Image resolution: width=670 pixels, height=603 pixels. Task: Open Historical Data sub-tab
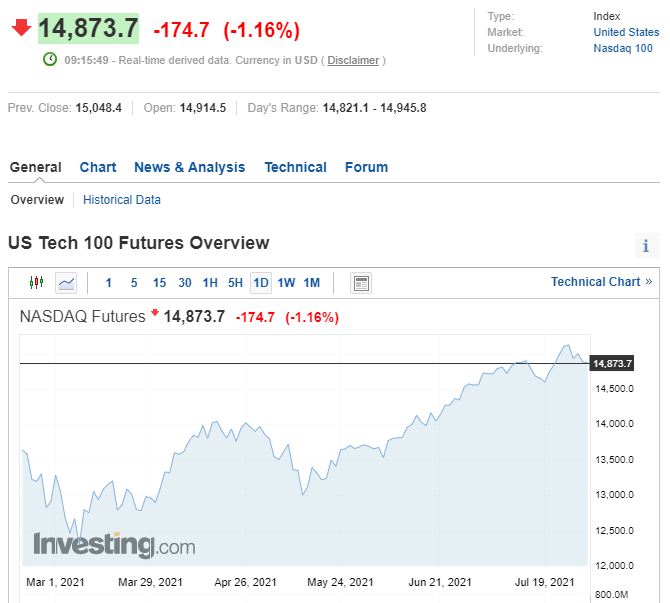pyautogui.click(x=122, y=199)
